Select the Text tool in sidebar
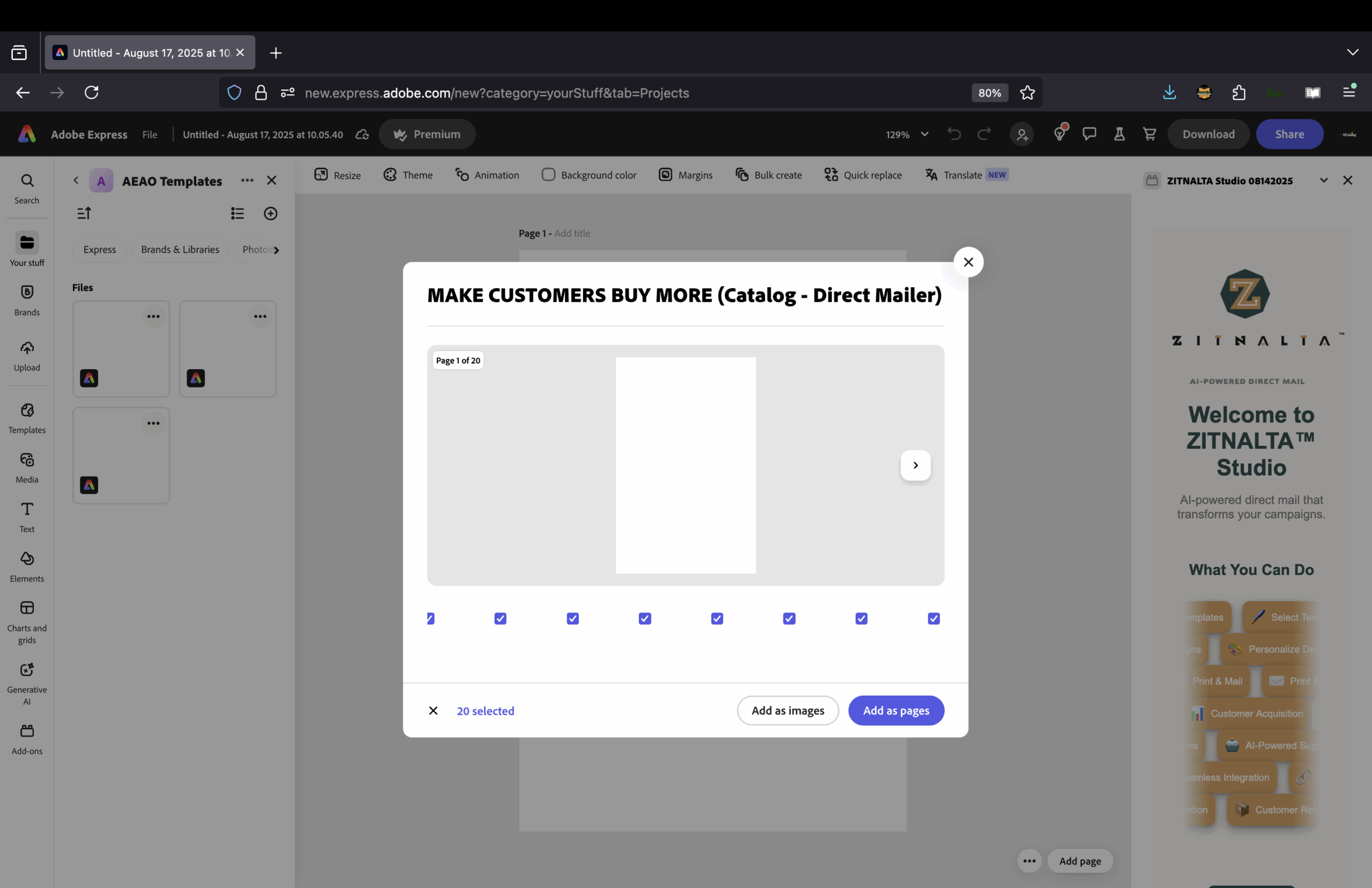This screenshot has height=888, width=1372. click(26, 517)
